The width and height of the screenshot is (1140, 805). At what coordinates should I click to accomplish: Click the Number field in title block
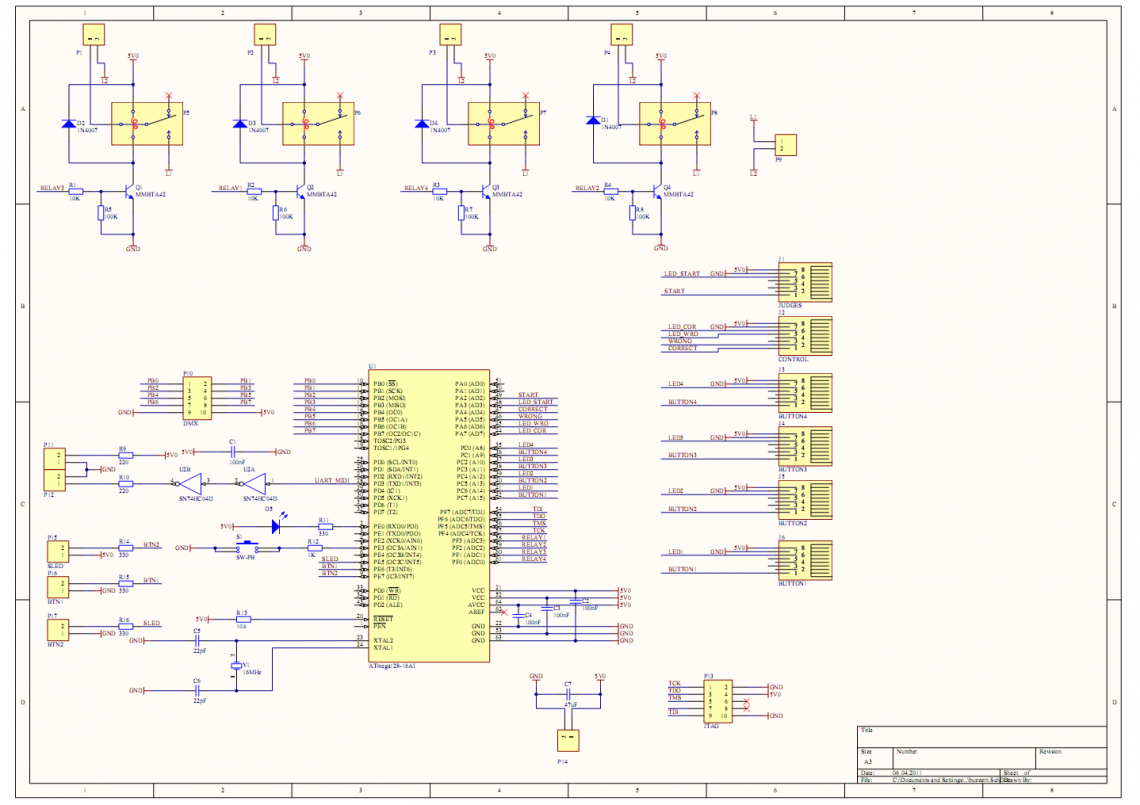964,758
